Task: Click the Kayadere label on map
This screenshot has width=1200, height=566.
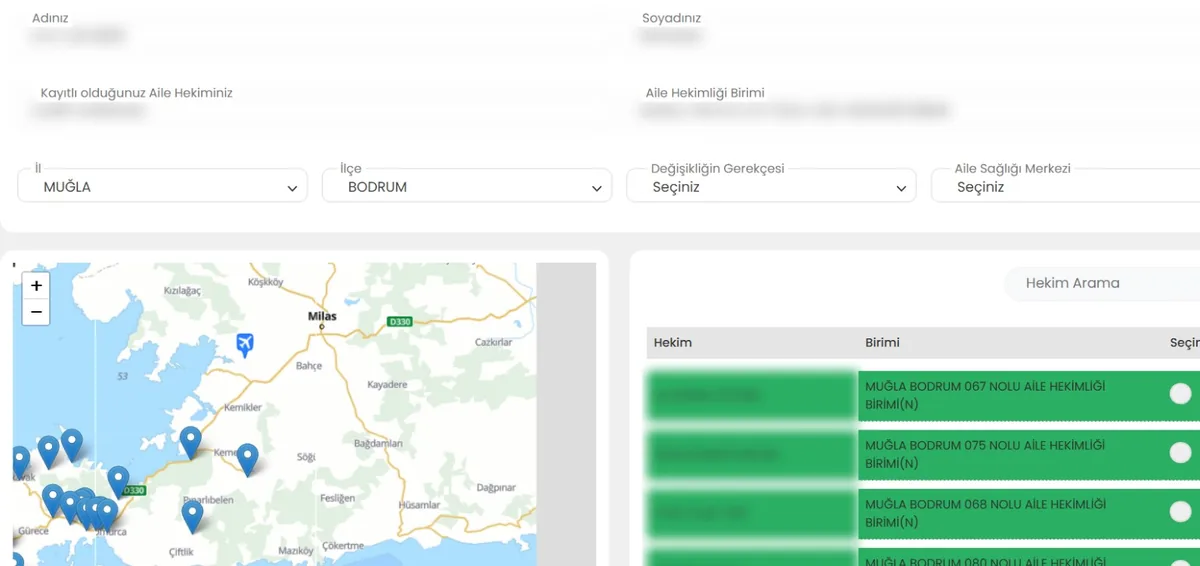Action: click(x=387, y=384)
